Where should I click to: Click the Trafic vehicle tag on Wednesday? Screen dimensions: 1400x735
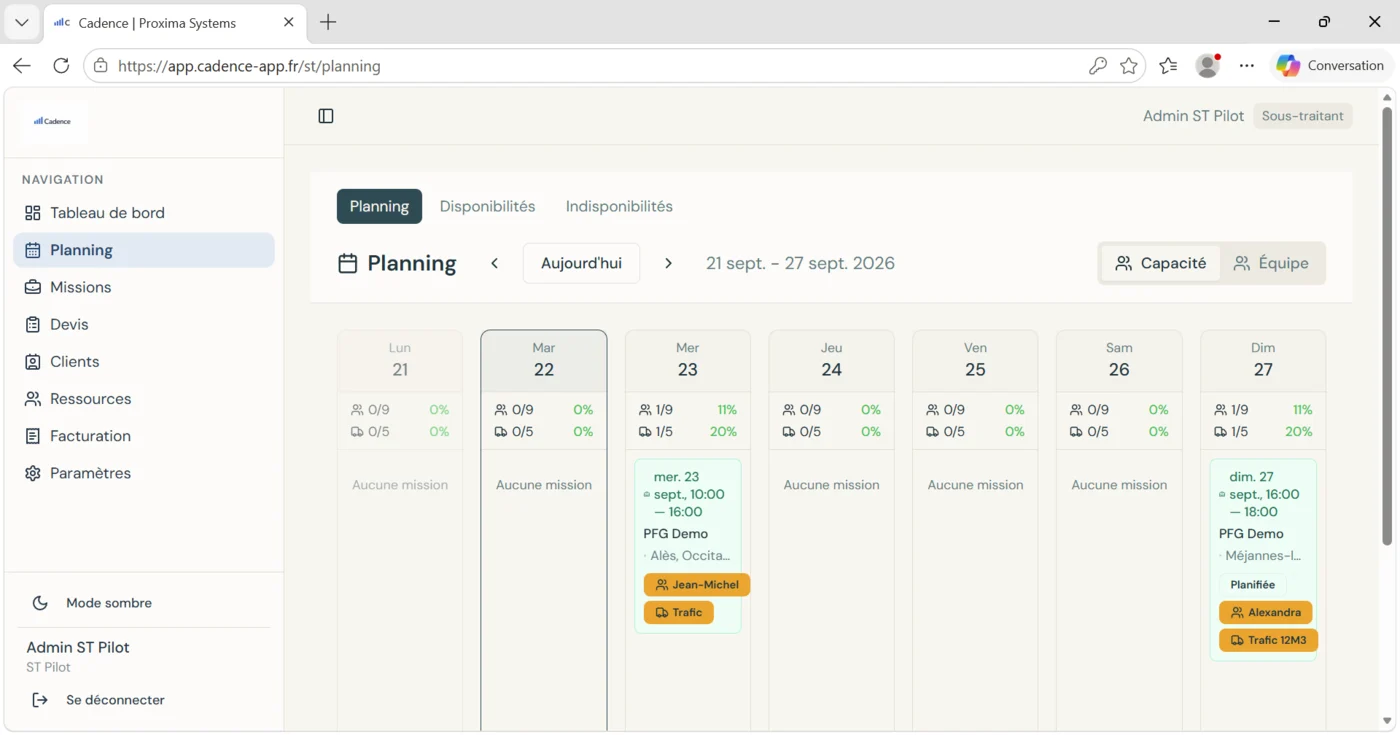(x=678, y=612)
